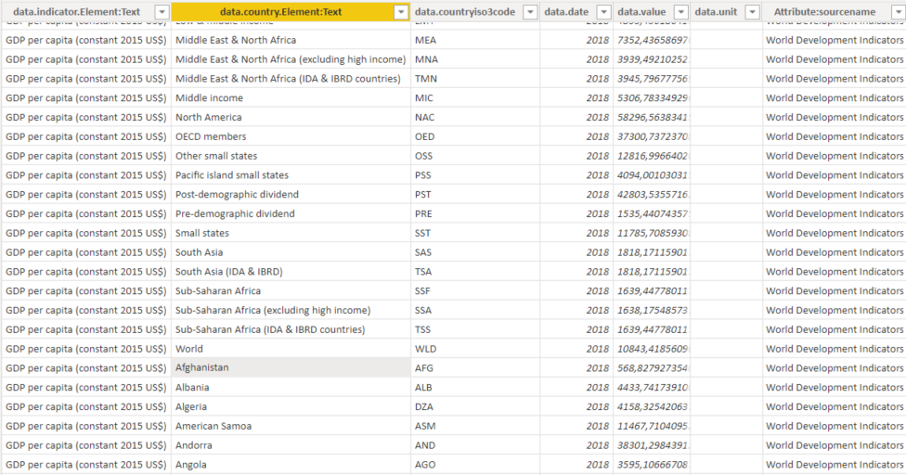Click the AFG iso3 code cell
The width and height of the screenshot is (906, 476).
[475, 368]
